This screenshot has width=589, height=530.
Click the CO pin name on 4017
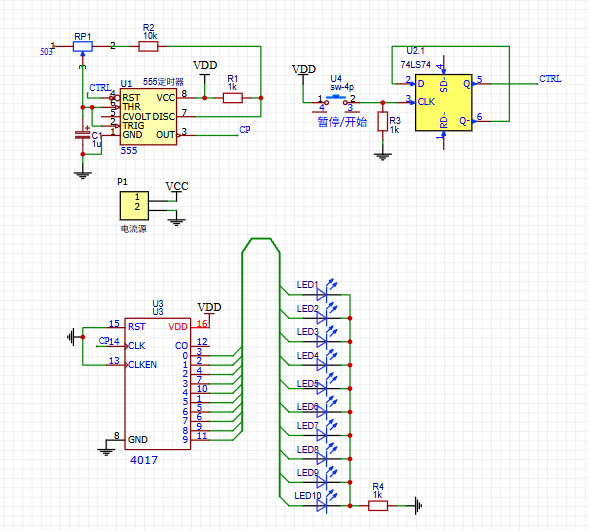(181, 346)
